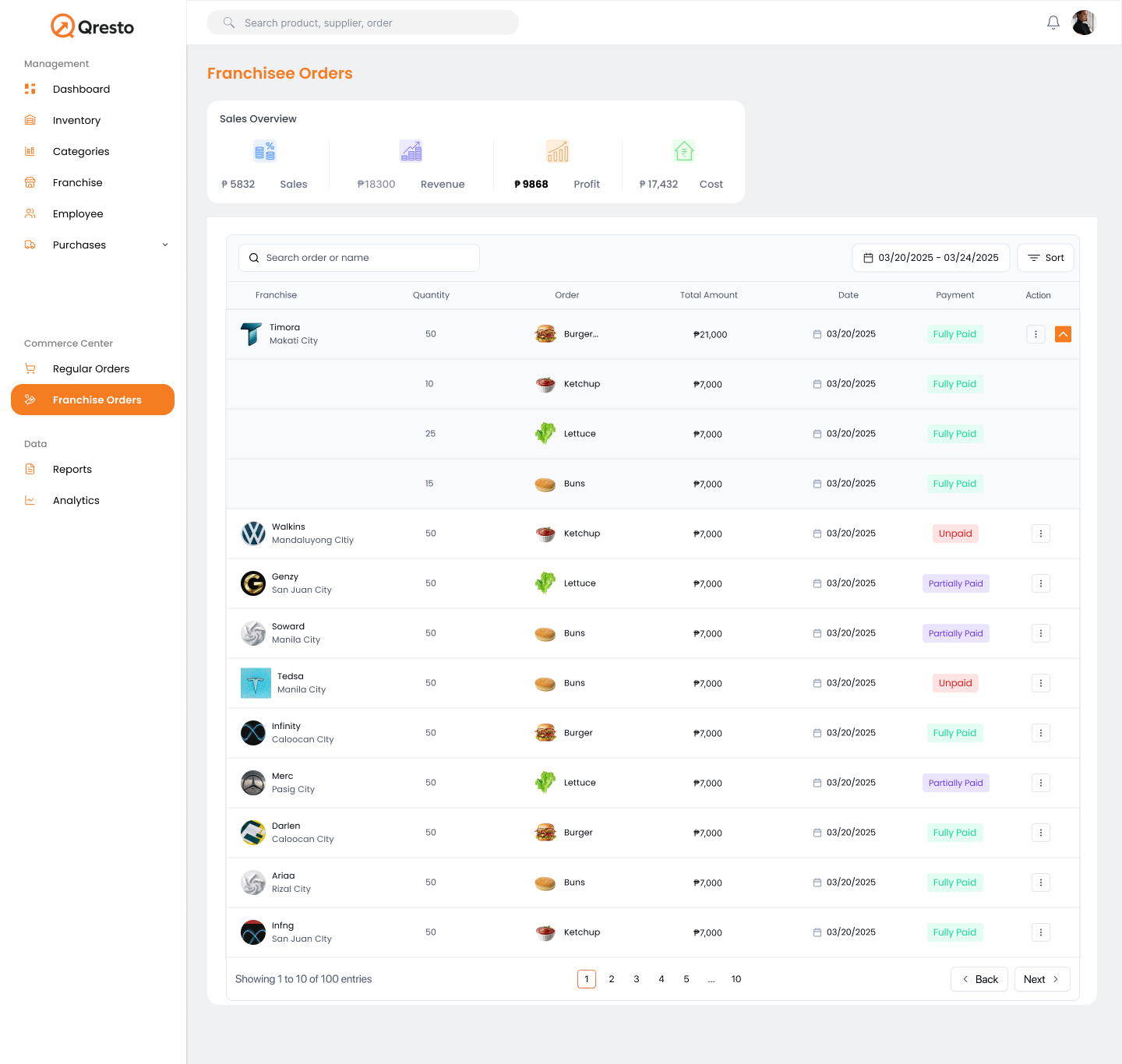1122x1064 pixels.
Task: Expand the Purchases submenu chevron
Action: (165, 245)
